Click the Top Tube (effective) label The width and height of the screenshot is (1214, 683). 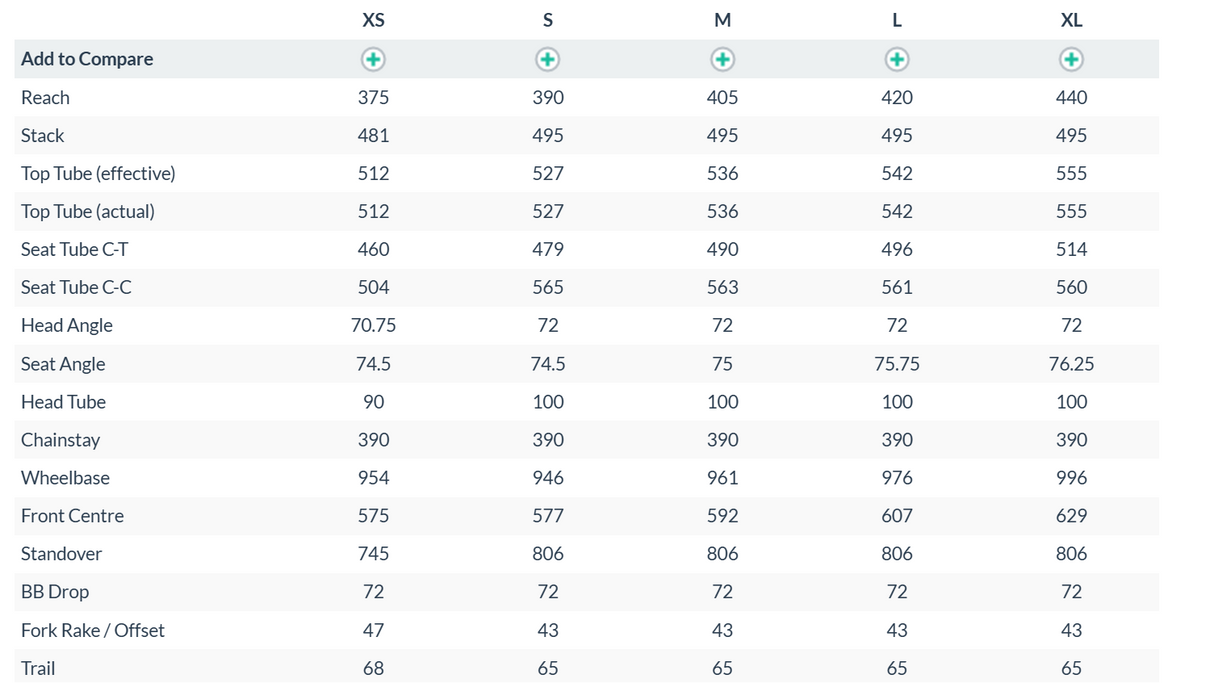pyautogui.click(x=98, y=173)
